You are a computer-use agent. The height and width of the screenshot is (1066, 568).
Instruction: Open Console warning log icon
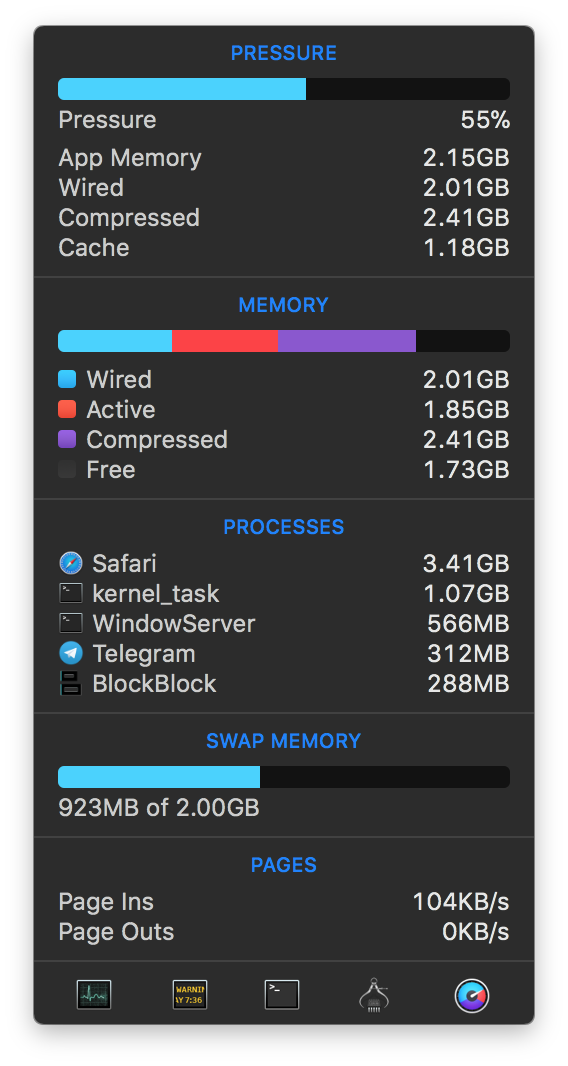[190, 995]
